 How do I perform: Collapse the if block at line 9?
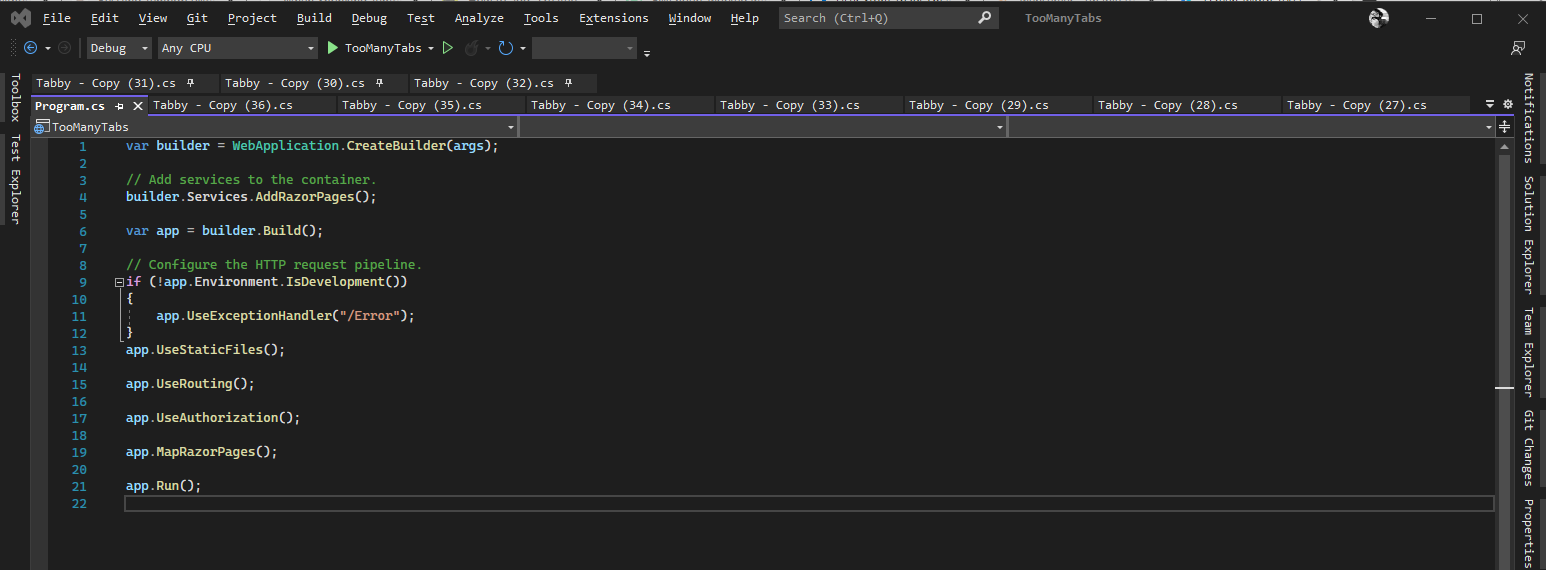coord(120,282)
